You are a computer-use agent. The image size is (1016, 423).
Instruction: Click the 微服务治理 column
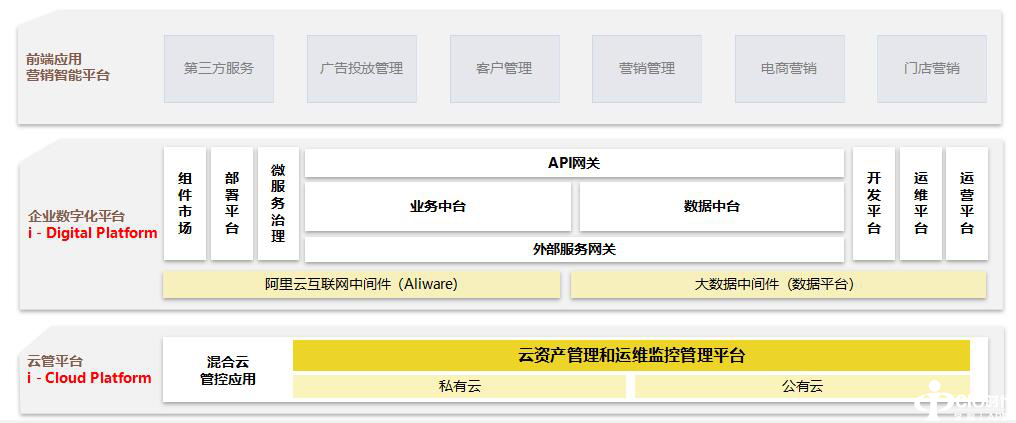point(278,204)
